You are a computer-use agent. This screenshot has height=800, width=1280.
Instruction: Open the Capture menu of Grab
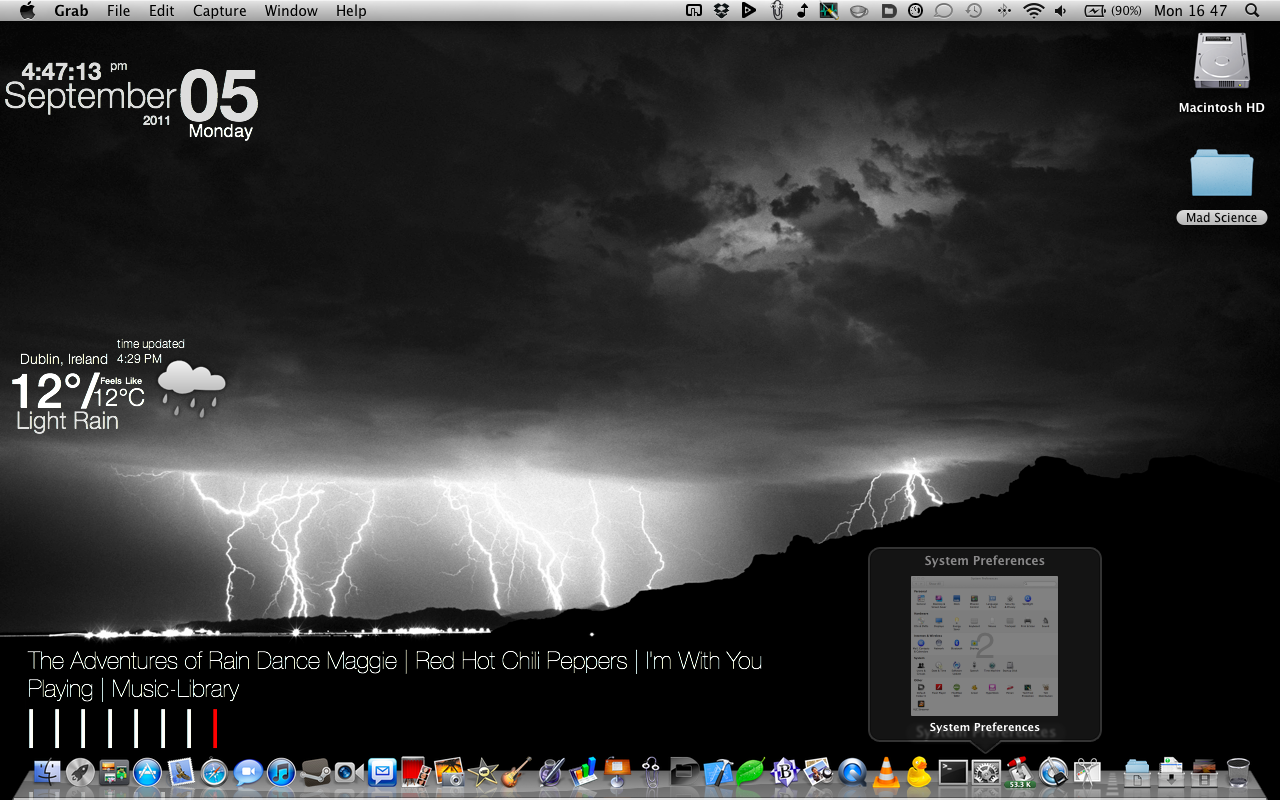219,11
